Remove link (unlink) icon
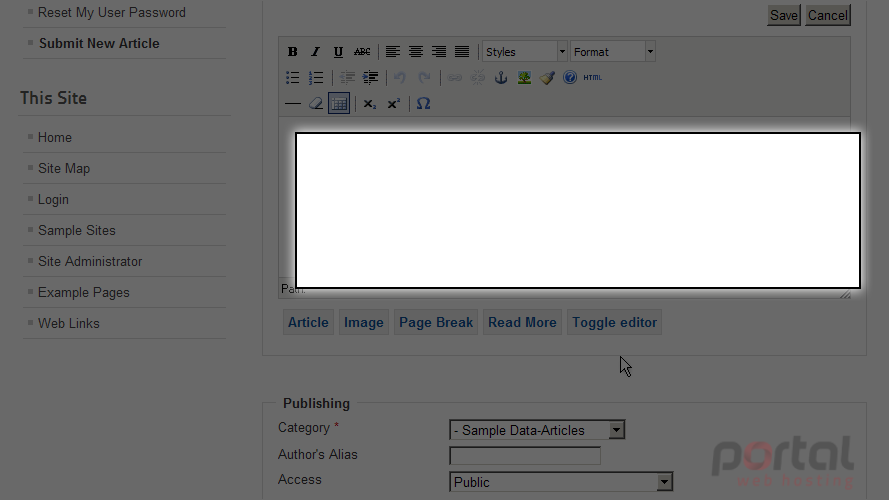This screenshot has width=889, height=500. 478,78
